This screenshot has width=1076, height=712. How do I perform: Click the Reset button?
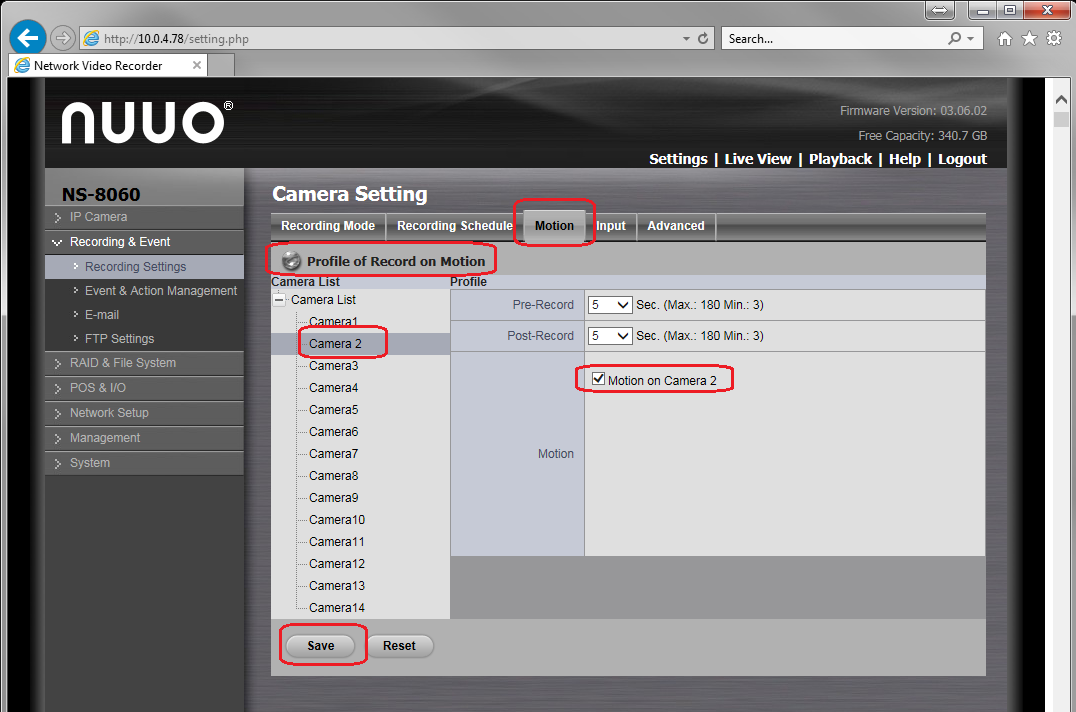point(399,646)
